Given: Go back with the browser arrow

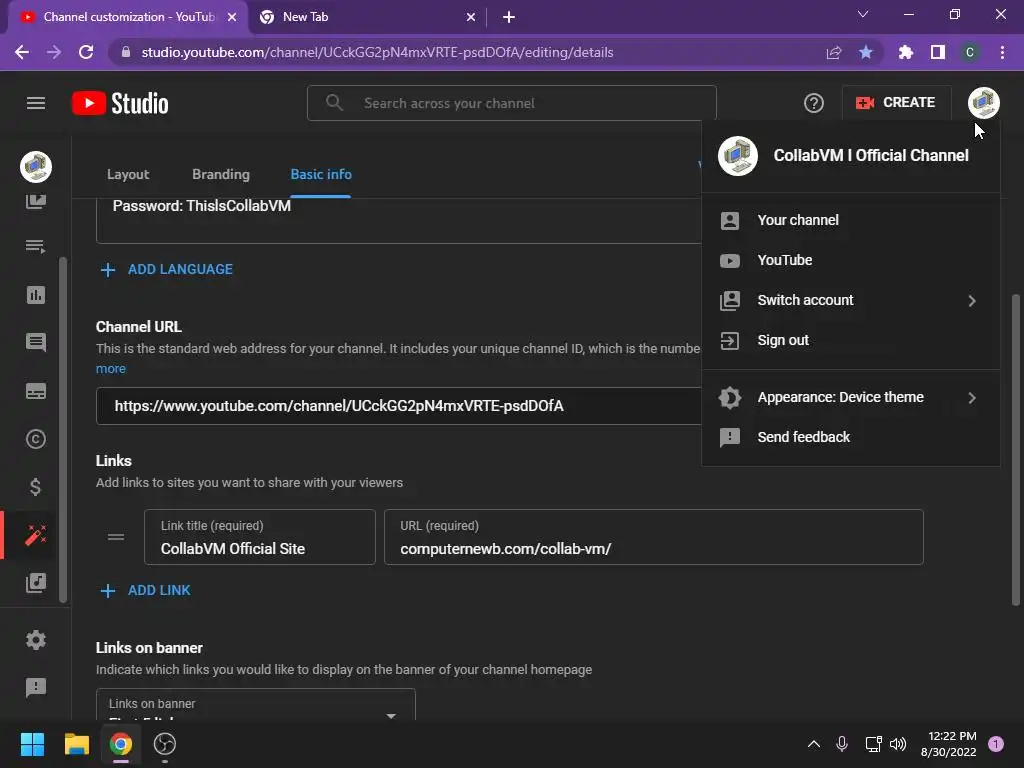Looking at the screenshot, I should pyautogui.click(x=22, y=52).
